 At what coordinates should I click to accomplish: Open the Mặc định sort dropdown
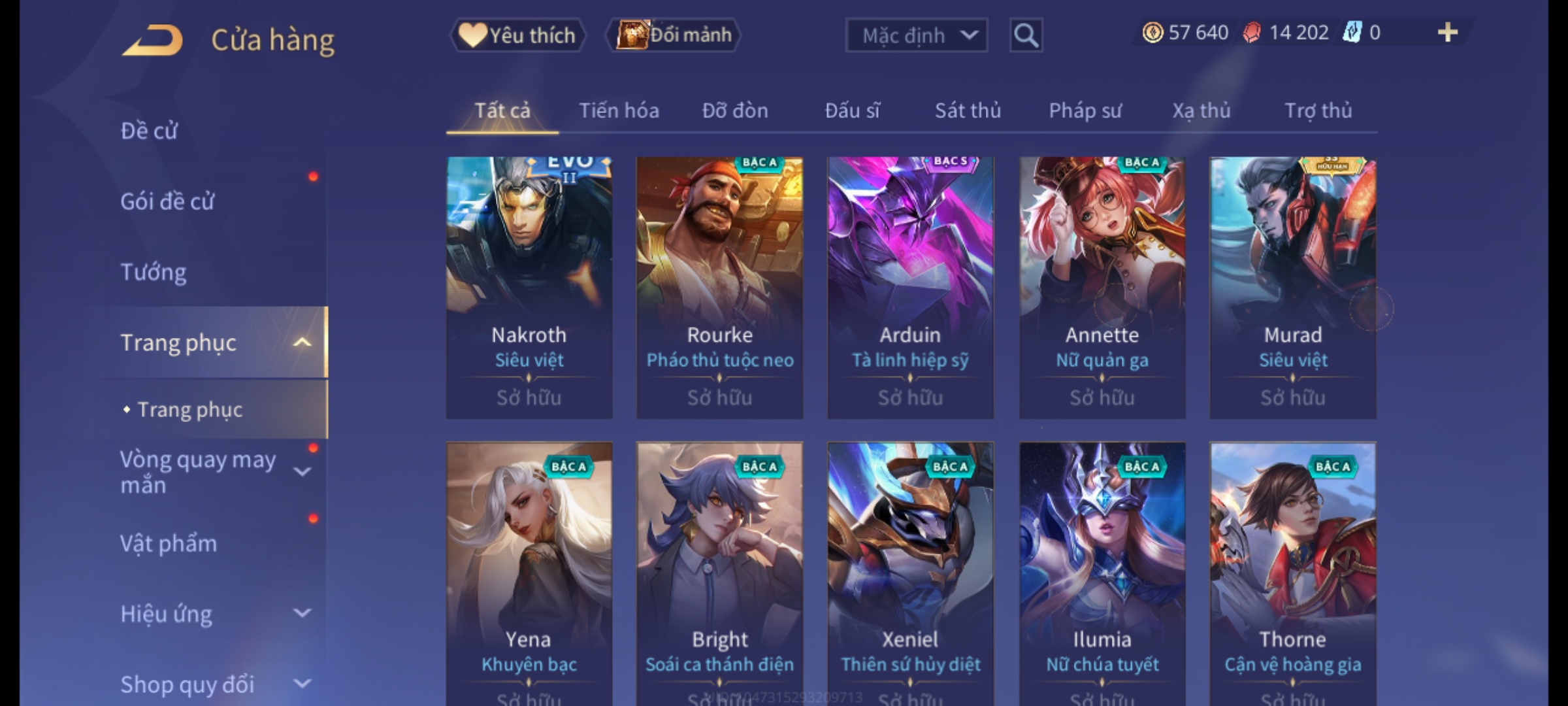(x=916, y=35)
